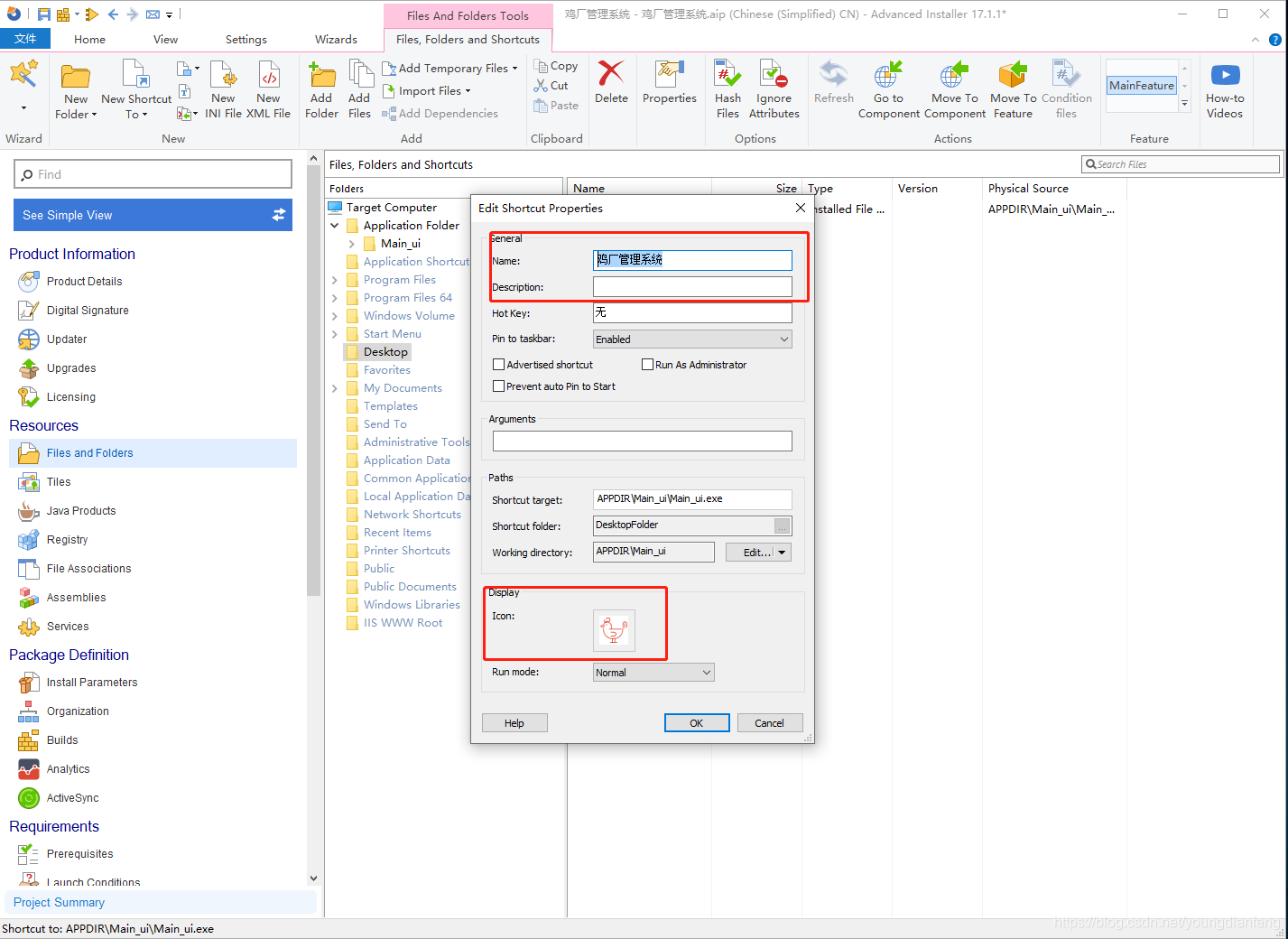Screen dimensions: 1288x939
Task: Toggle the See Simple View button
Action: click(x=153, y=215)
